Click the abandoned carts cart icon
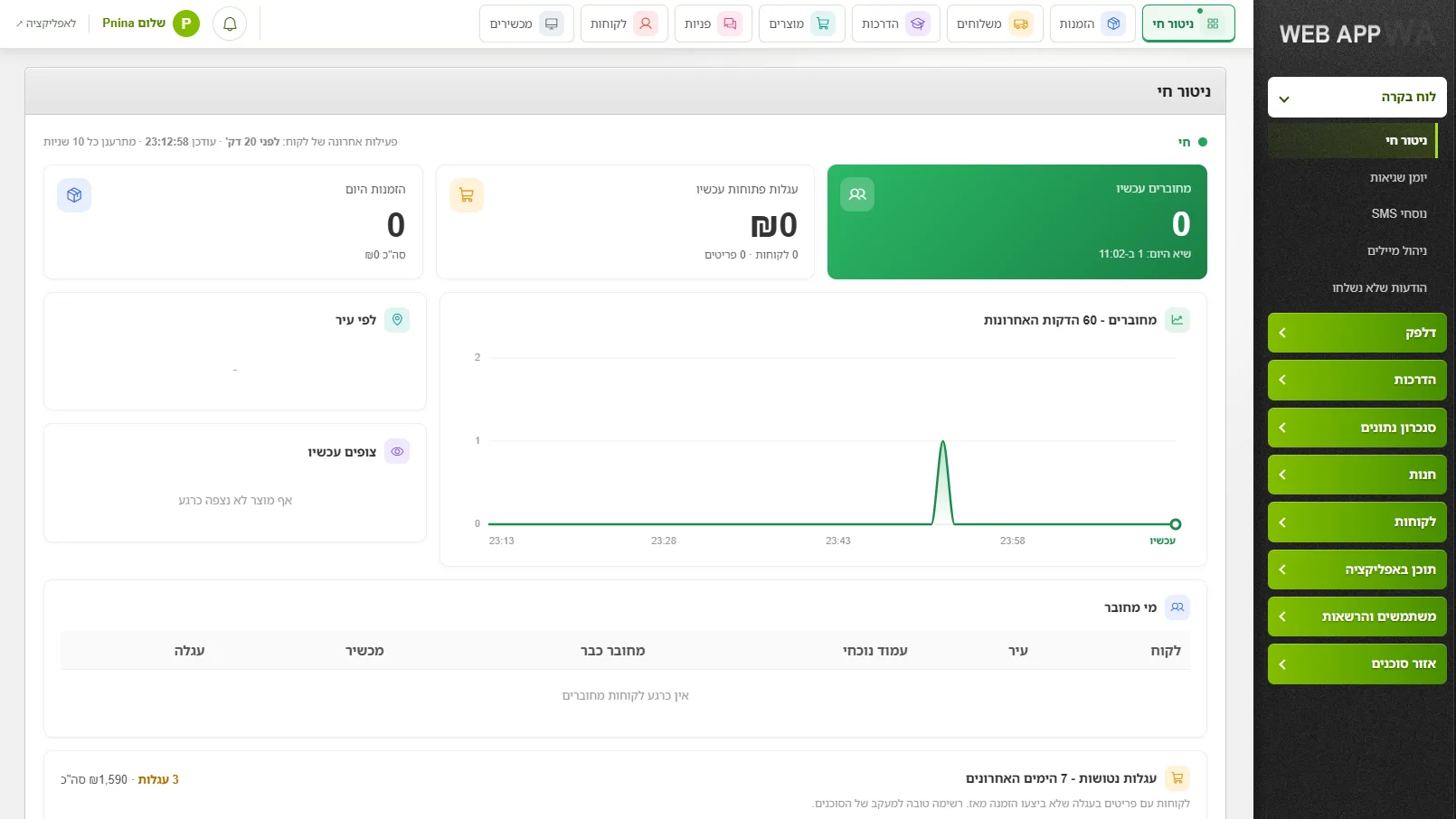Screen dimensions: 1456x819 1177,778
